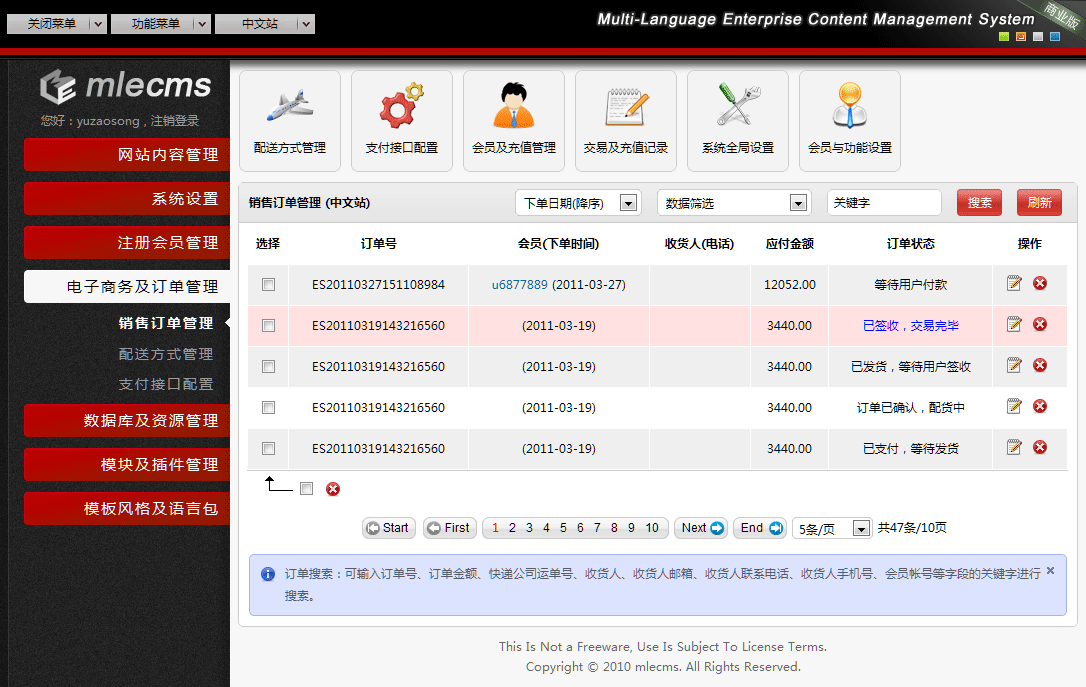
Task: Open the 交易及充值记录 notepad shortcut icon
Action: (x=625, y=121)
